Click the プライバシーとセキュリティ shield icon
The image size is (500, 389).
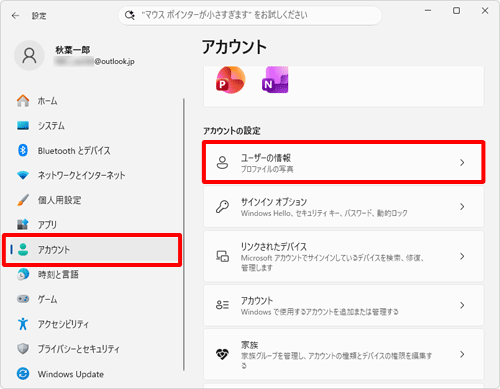pyautogui.click(x=23, y=349)
